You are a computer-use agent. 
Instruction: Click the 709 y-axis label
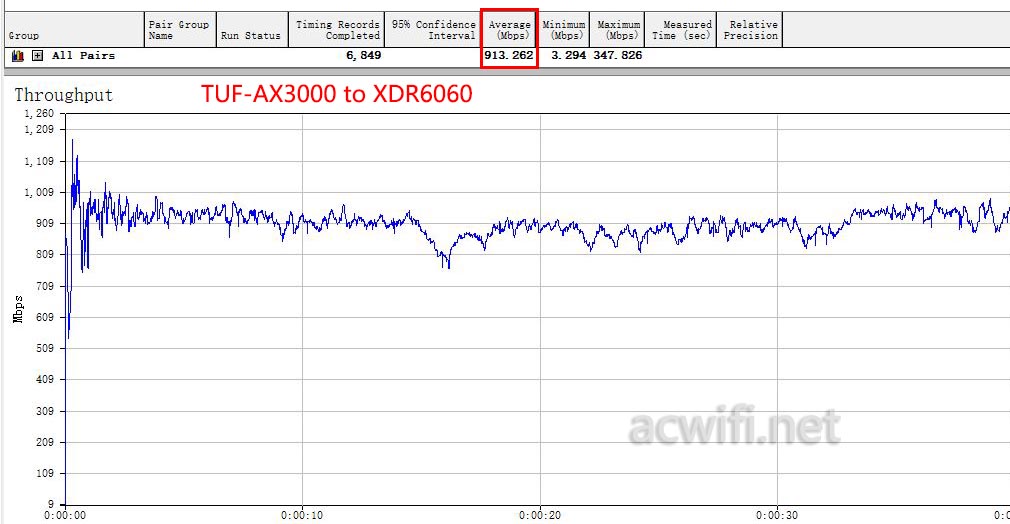44,286
